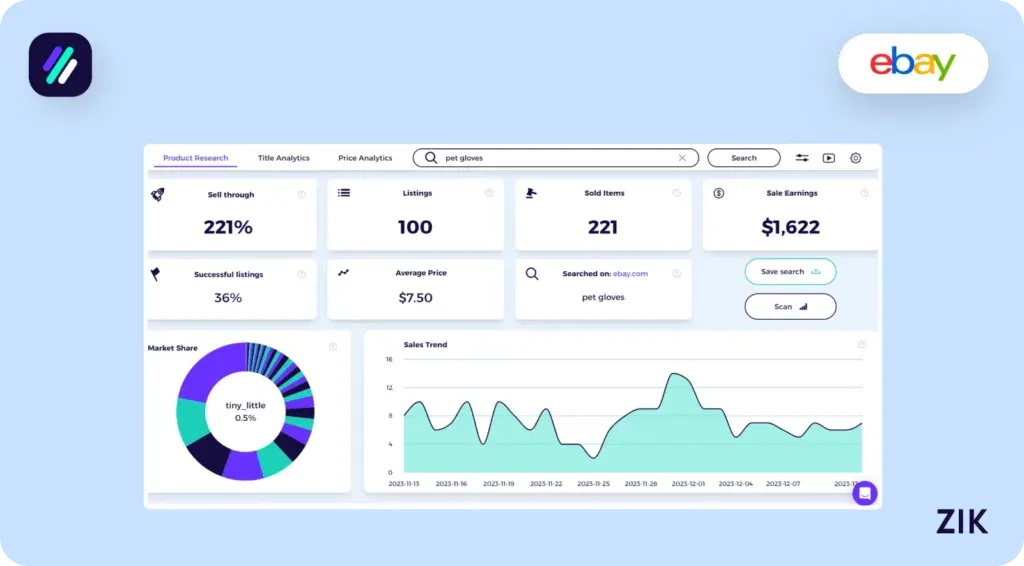Open the ebay.com link in Searched on card
The image size is (1024, 566).
tap(630, 273)
